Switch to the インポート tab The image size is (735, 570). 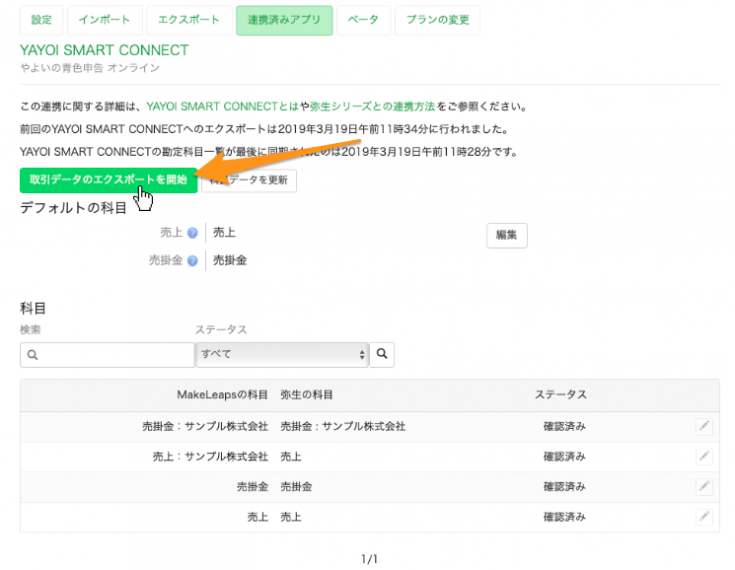pyautogui.click(x=105, y=20)
